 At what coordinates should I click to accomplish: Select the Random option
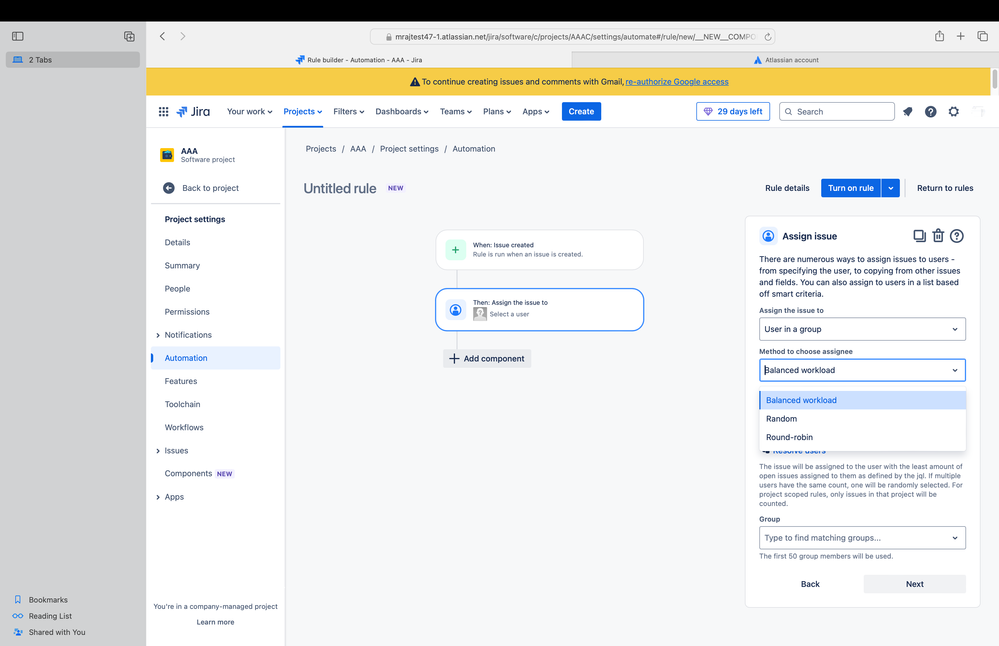pyautogui.click(x=863, y=419)
